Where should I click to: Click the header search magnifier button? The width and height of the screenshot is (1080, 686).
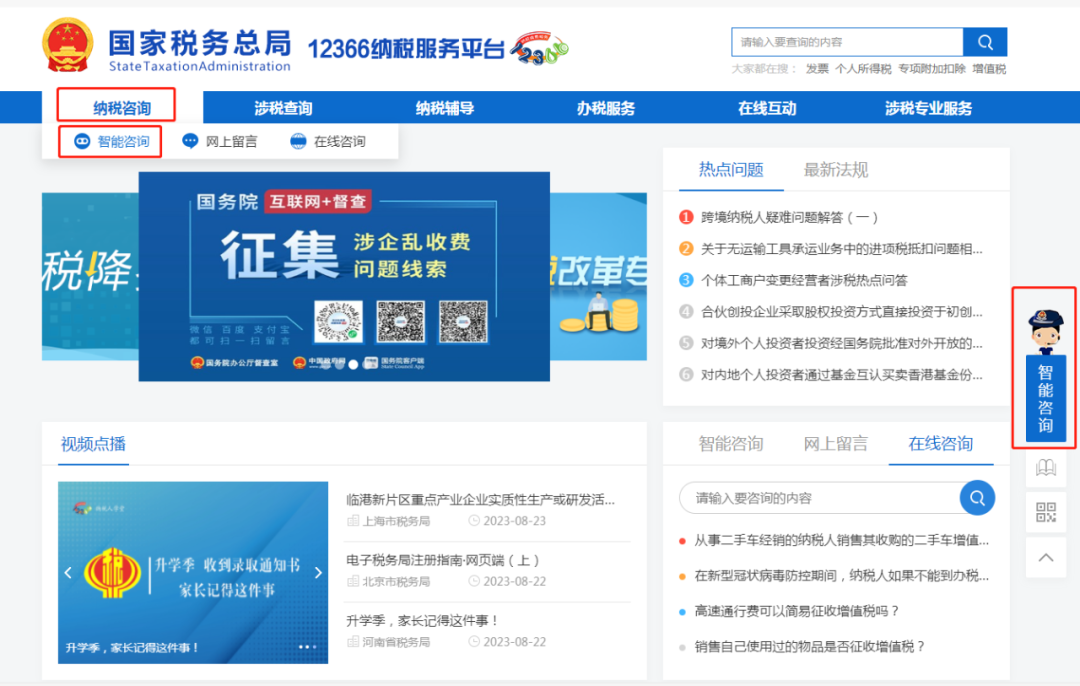(985, 42)
